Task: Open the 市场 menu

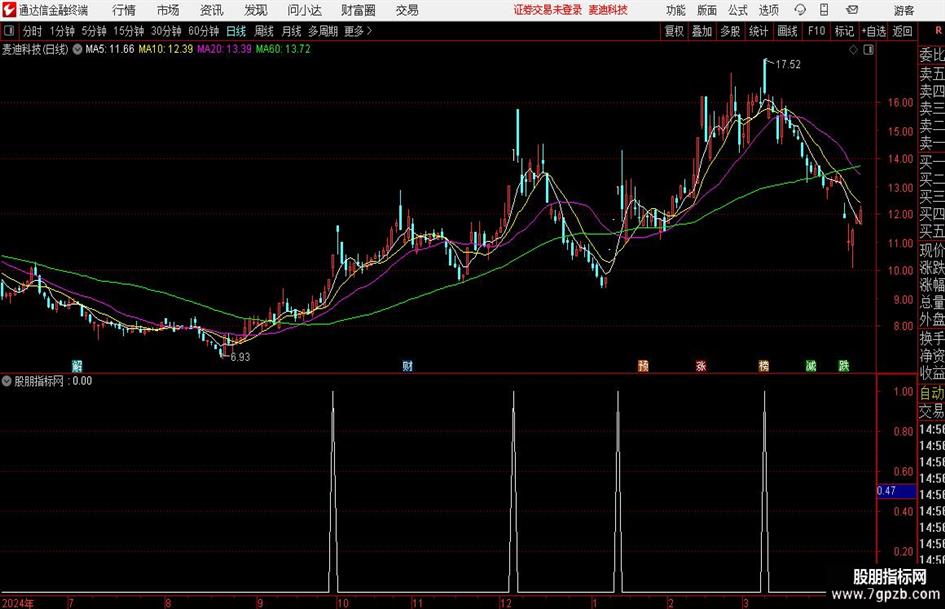Action: [x=168, y=10]
